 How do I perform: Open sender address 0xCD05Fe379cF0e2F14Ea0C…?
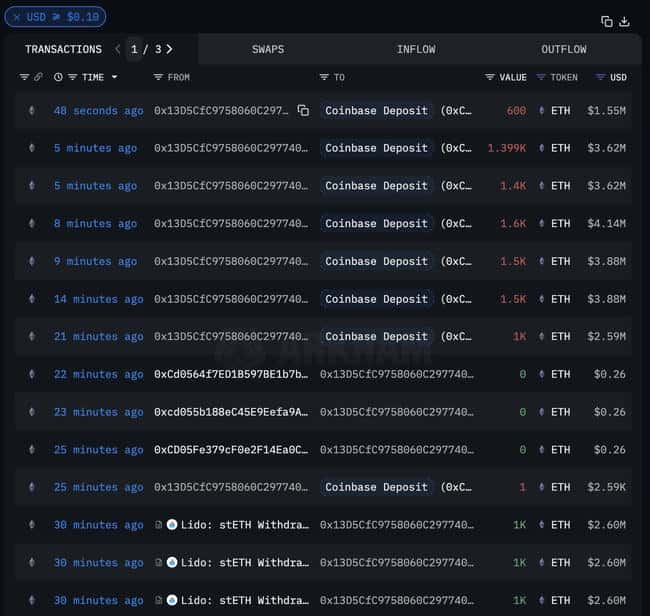click(231, 450)
